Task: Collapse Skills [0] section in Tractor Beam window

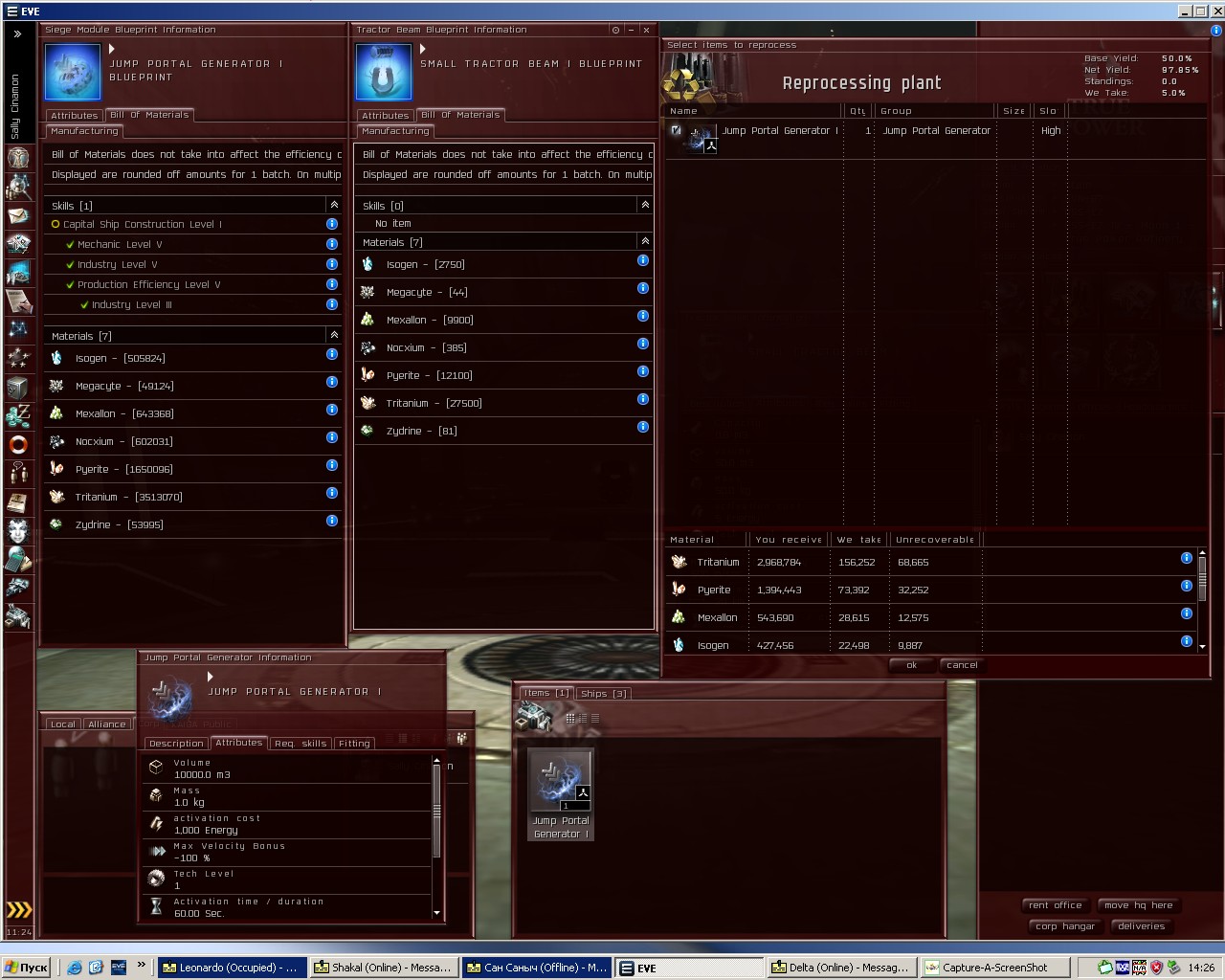Action: point(645,205)
